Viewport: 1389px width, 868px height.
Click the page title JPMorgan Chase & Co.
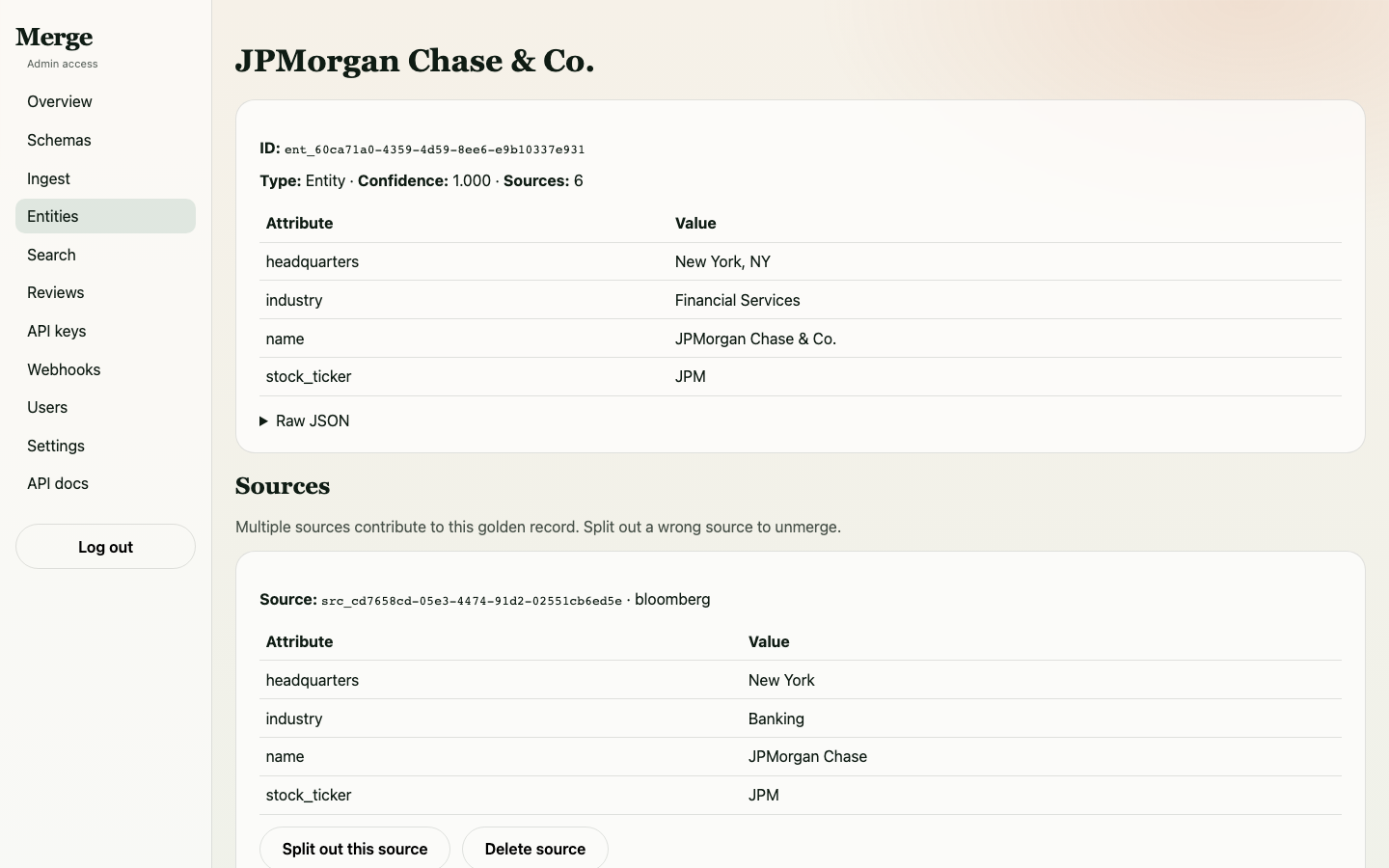(x=415, y=61)
